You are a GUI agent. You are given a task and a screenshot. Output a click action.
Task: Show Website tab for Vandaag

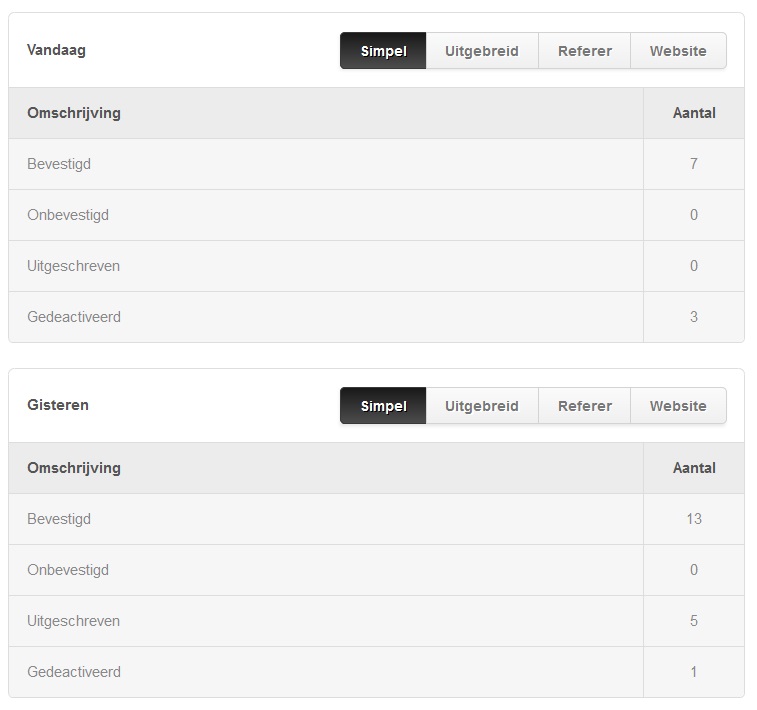[x=678, y=51]
